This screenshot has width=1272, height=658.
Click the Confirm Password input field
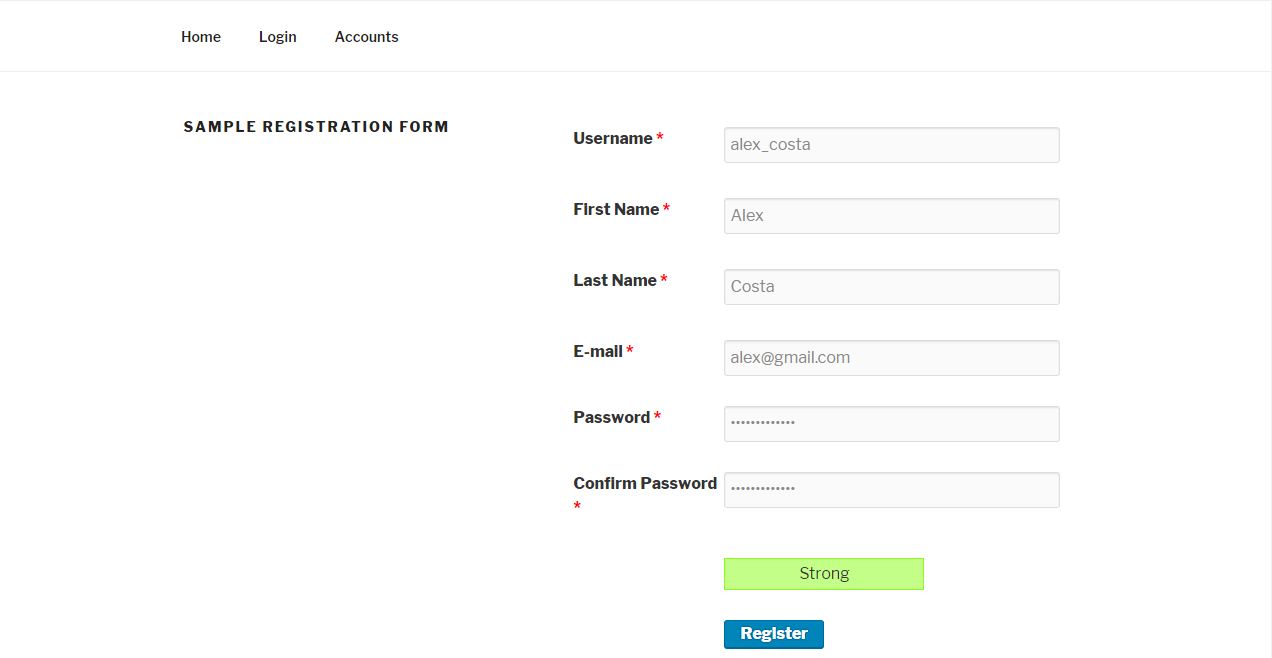click(891, 490)
